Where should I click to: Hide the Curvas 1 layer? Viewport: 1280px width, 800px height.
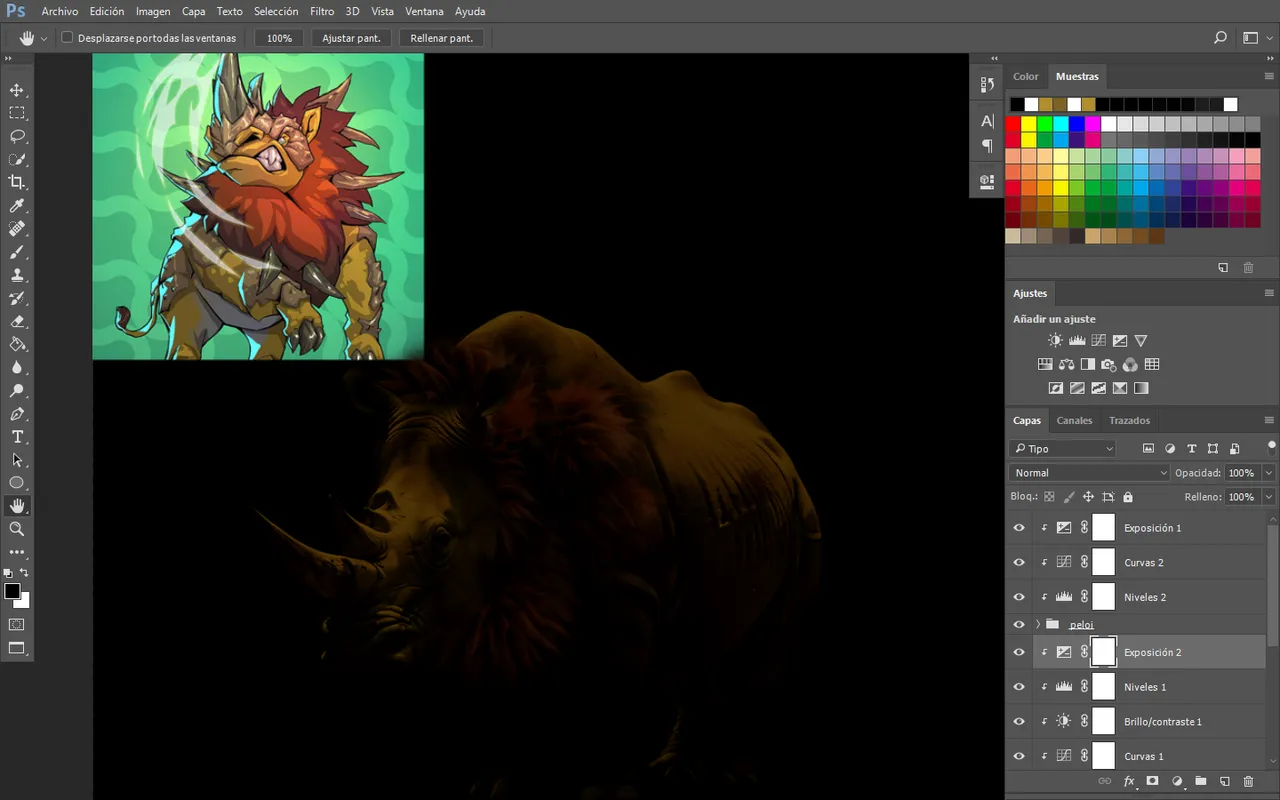tap(1019, 756)
